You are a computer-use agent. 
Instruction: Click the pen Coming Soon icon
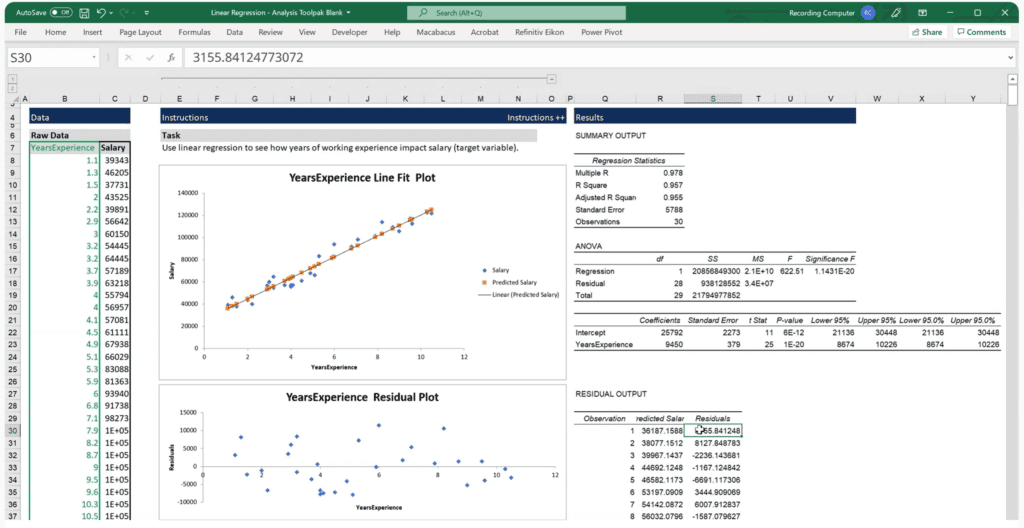coord(896,12)
